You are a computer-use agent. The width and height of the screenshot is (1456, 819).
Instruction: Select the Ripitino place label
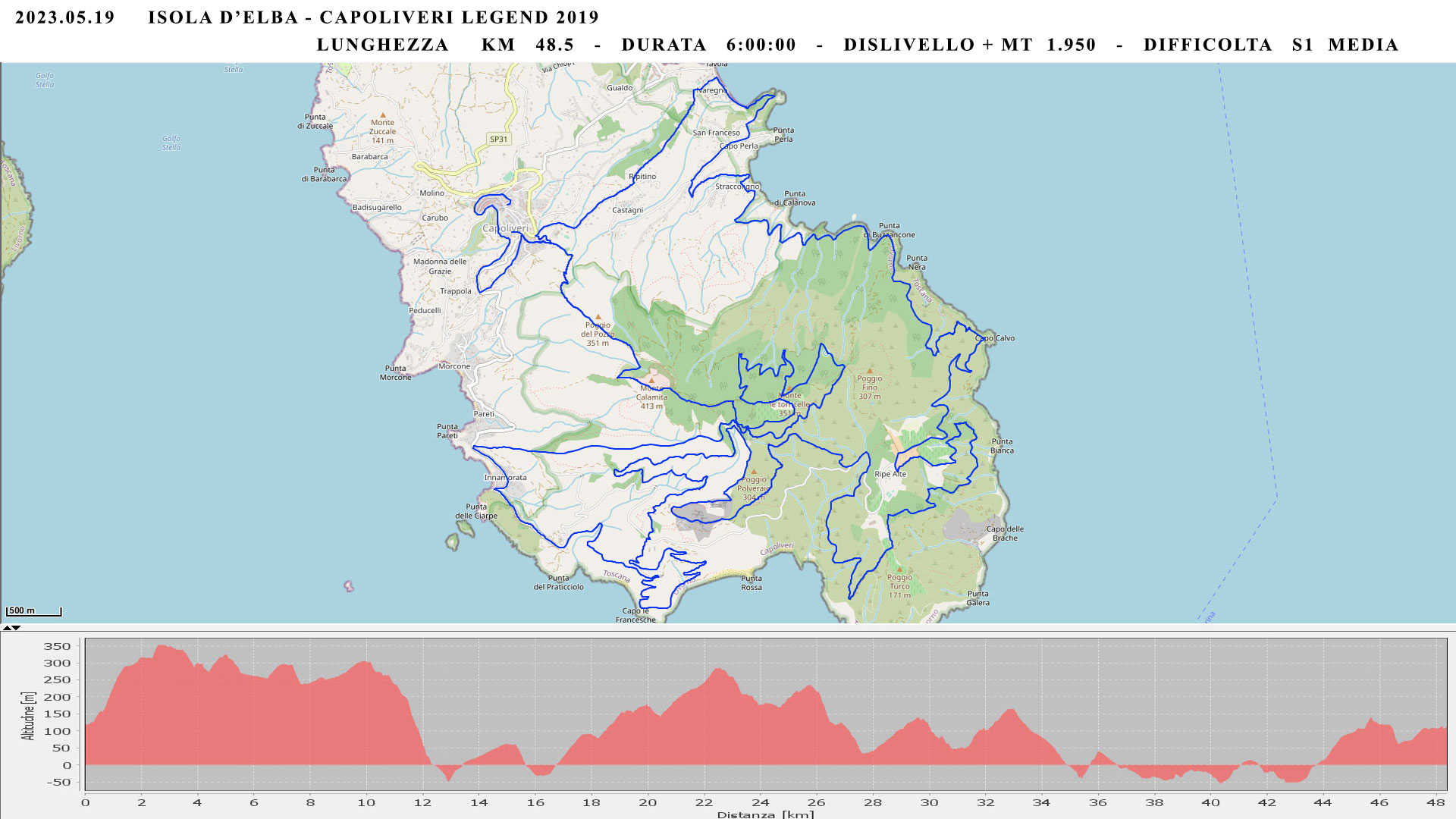click(x=642, y=177)
